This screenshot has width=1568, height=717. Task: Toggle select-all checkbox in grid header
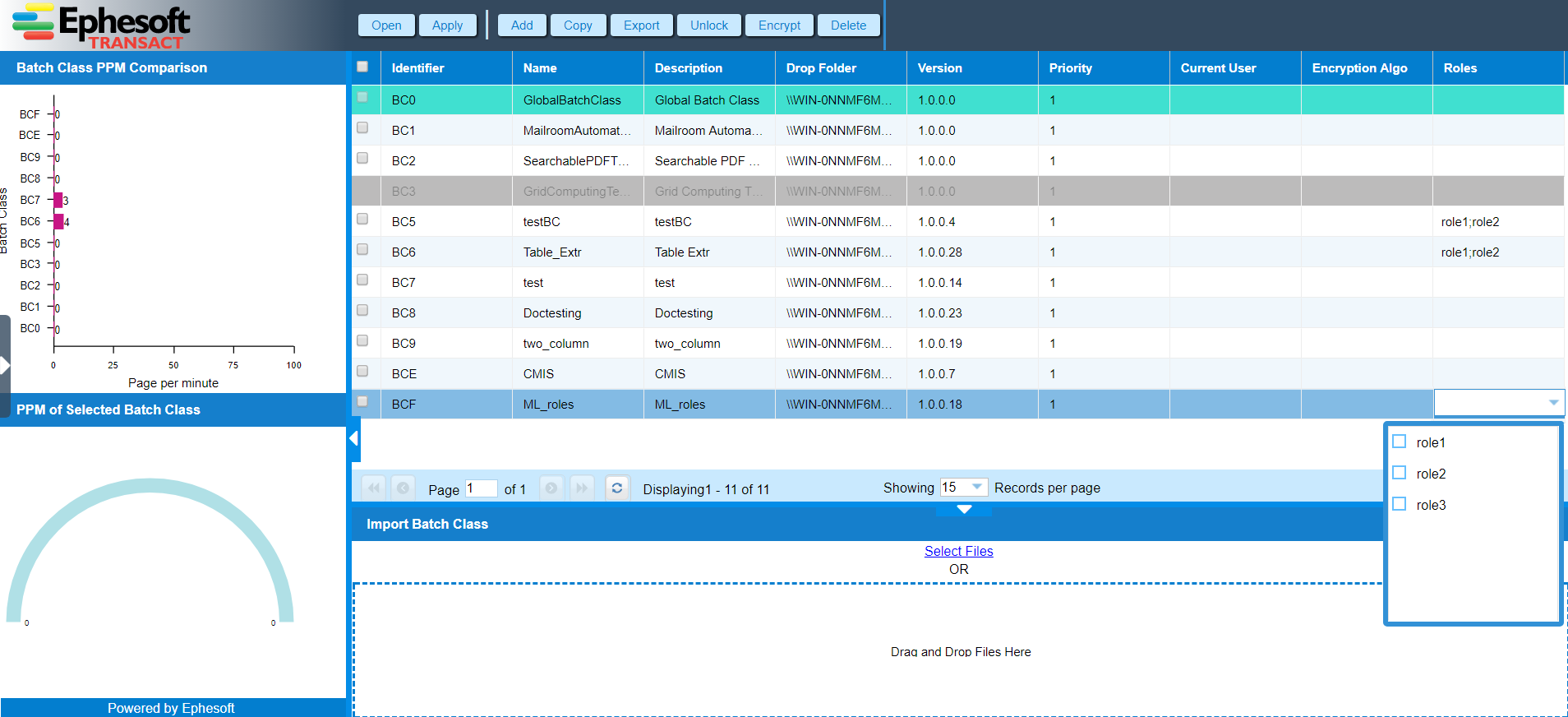(362, 67)
